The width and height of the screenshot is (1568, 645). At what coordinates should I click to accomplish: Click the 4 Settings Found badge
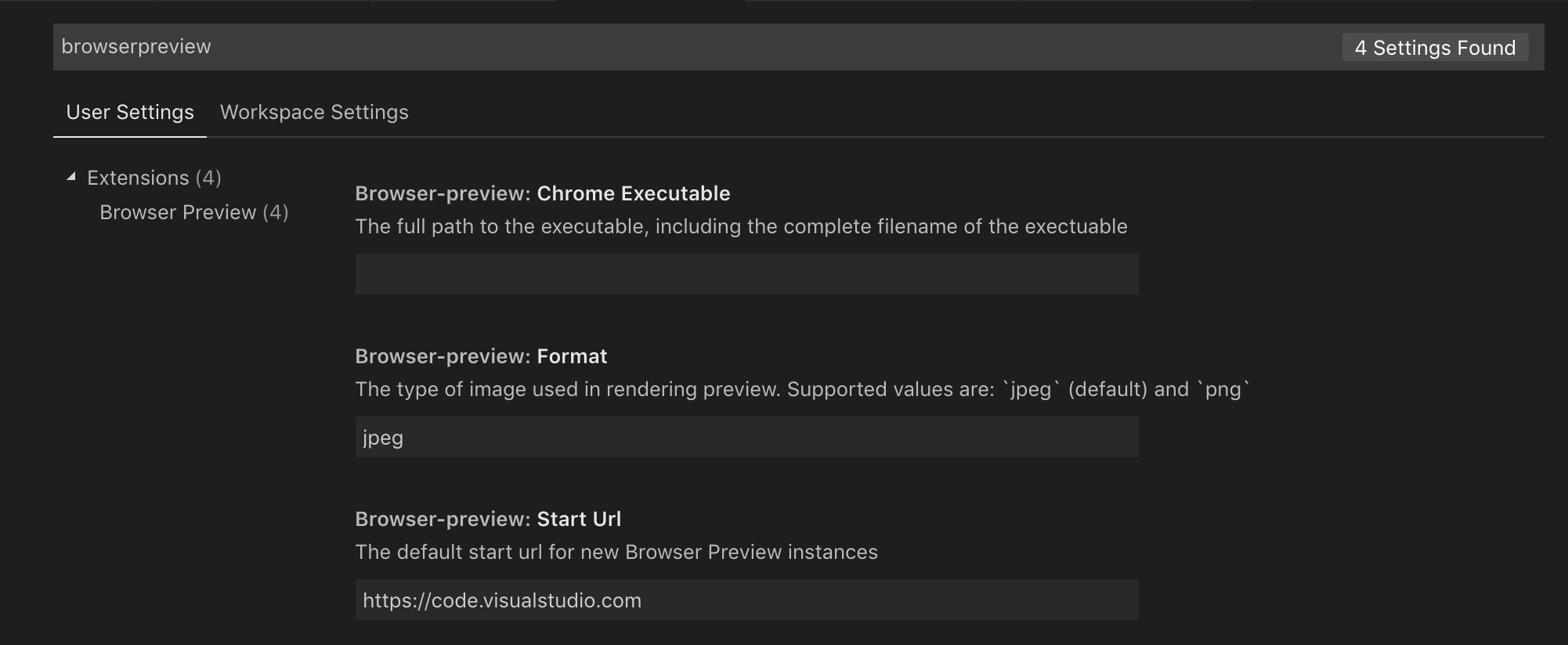[x=1435, y=48]
